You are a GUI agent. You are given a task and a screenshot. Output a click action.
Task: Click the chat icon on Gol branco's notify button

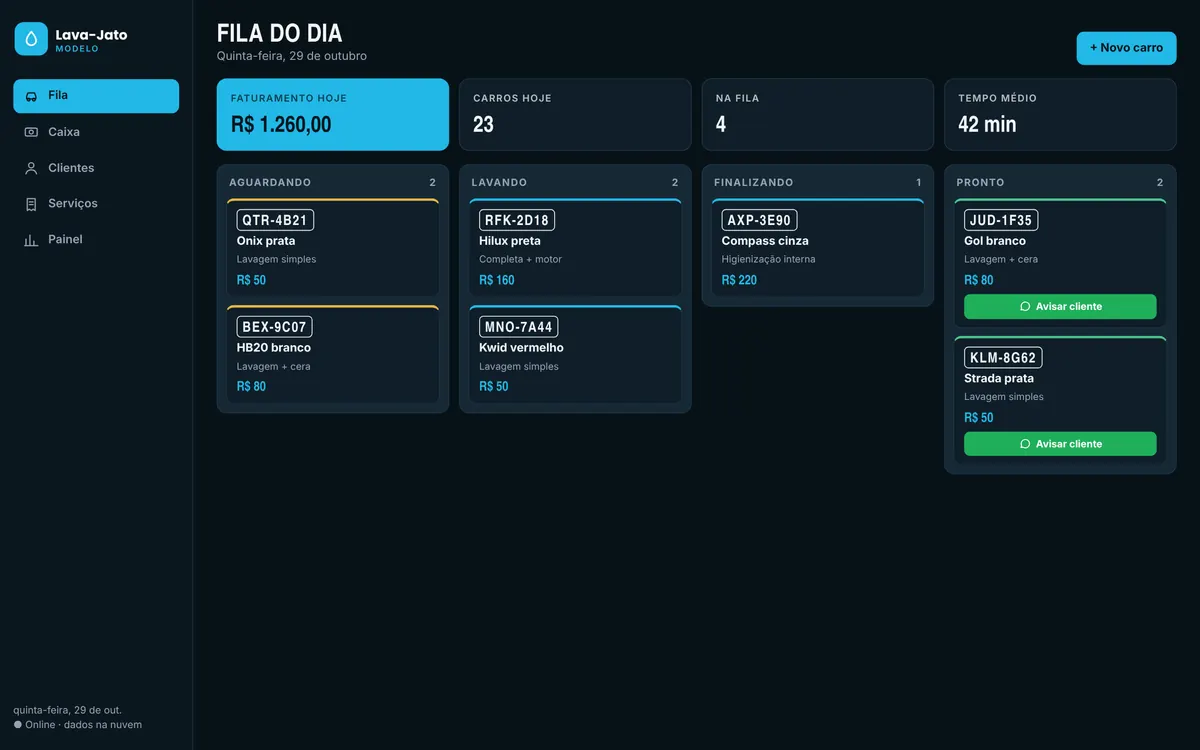(1025, 307)
